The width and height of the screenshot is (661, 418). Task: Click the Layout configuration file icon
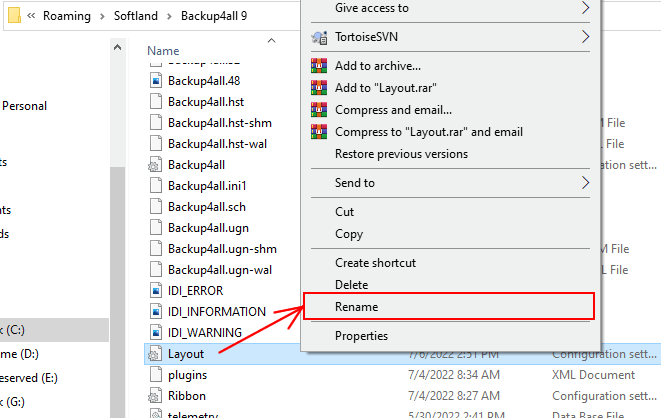pos(155,354)
